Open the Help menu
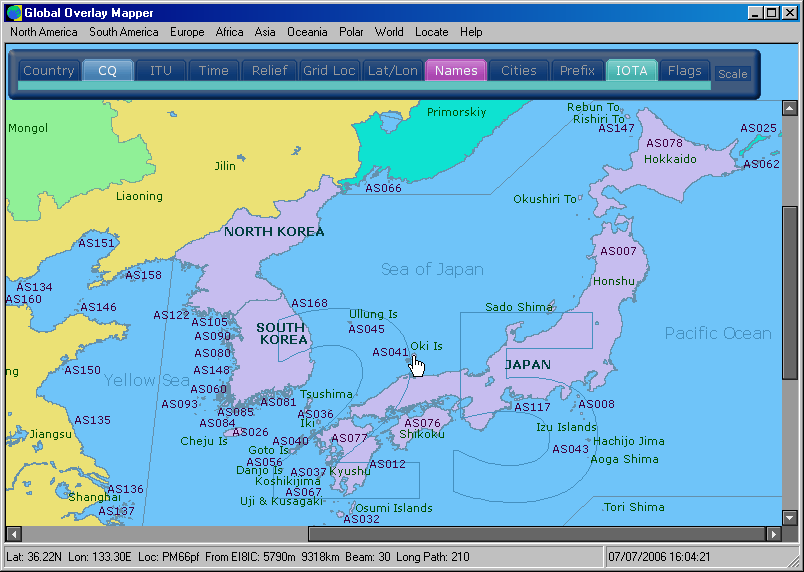This screenshot has height=572, width=804. pyautogui.click(x=471, y=32)
